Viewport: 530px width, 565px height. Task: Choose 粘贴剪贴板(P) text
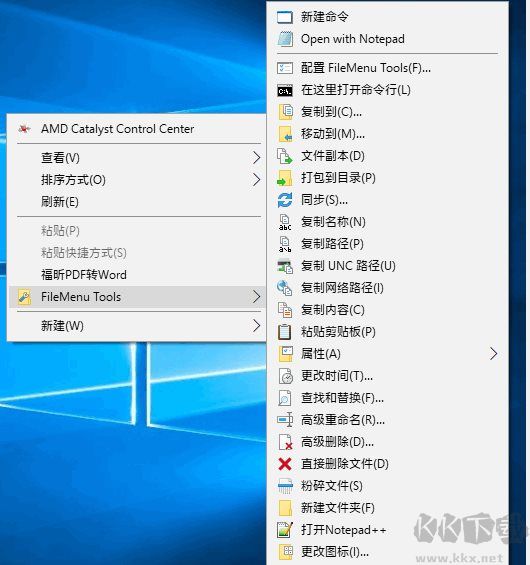pyautogui.click(x=338, y=332)
